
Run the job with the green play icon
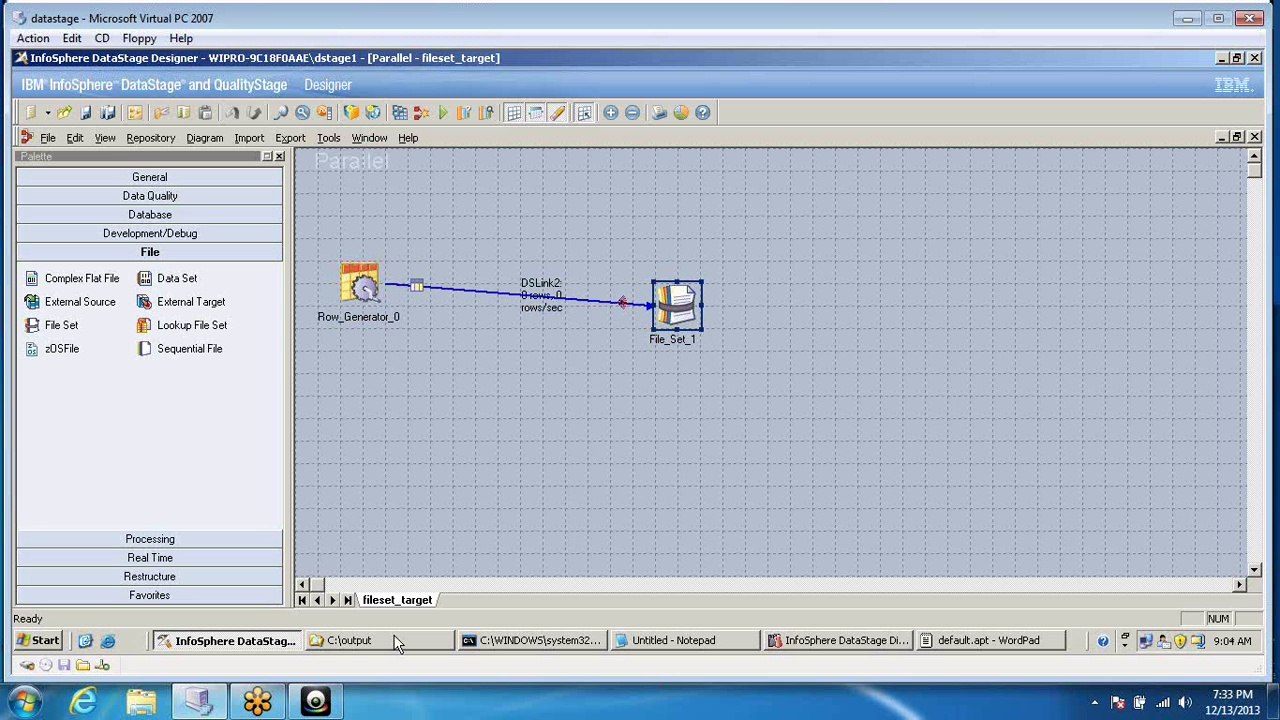click(443, 113)
